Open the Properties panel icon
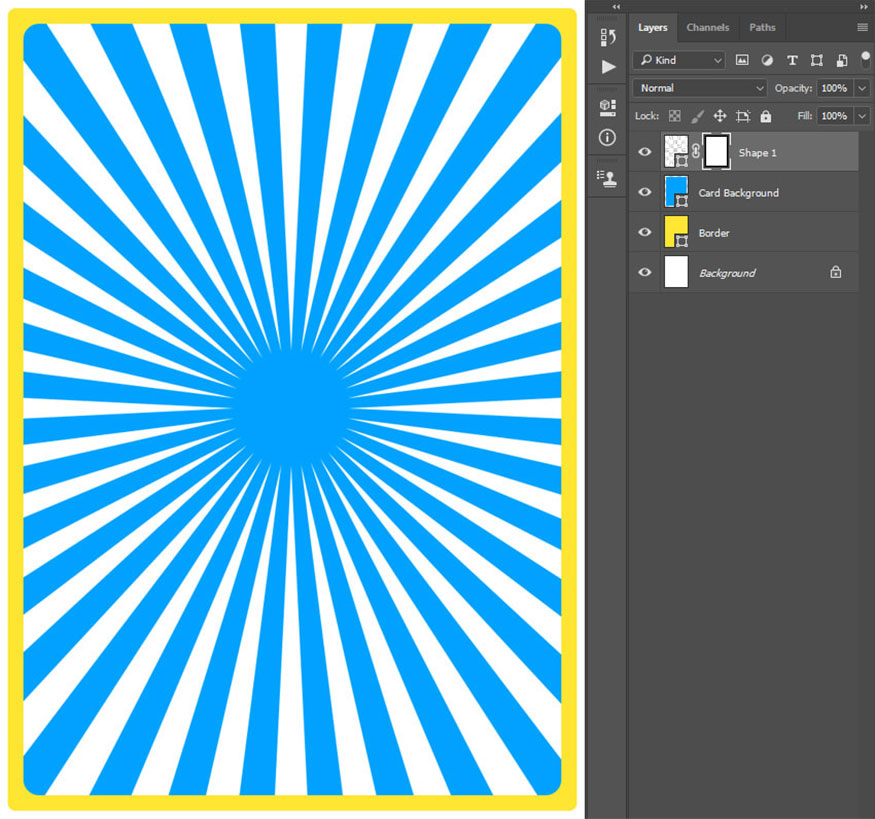 point(607,106)
